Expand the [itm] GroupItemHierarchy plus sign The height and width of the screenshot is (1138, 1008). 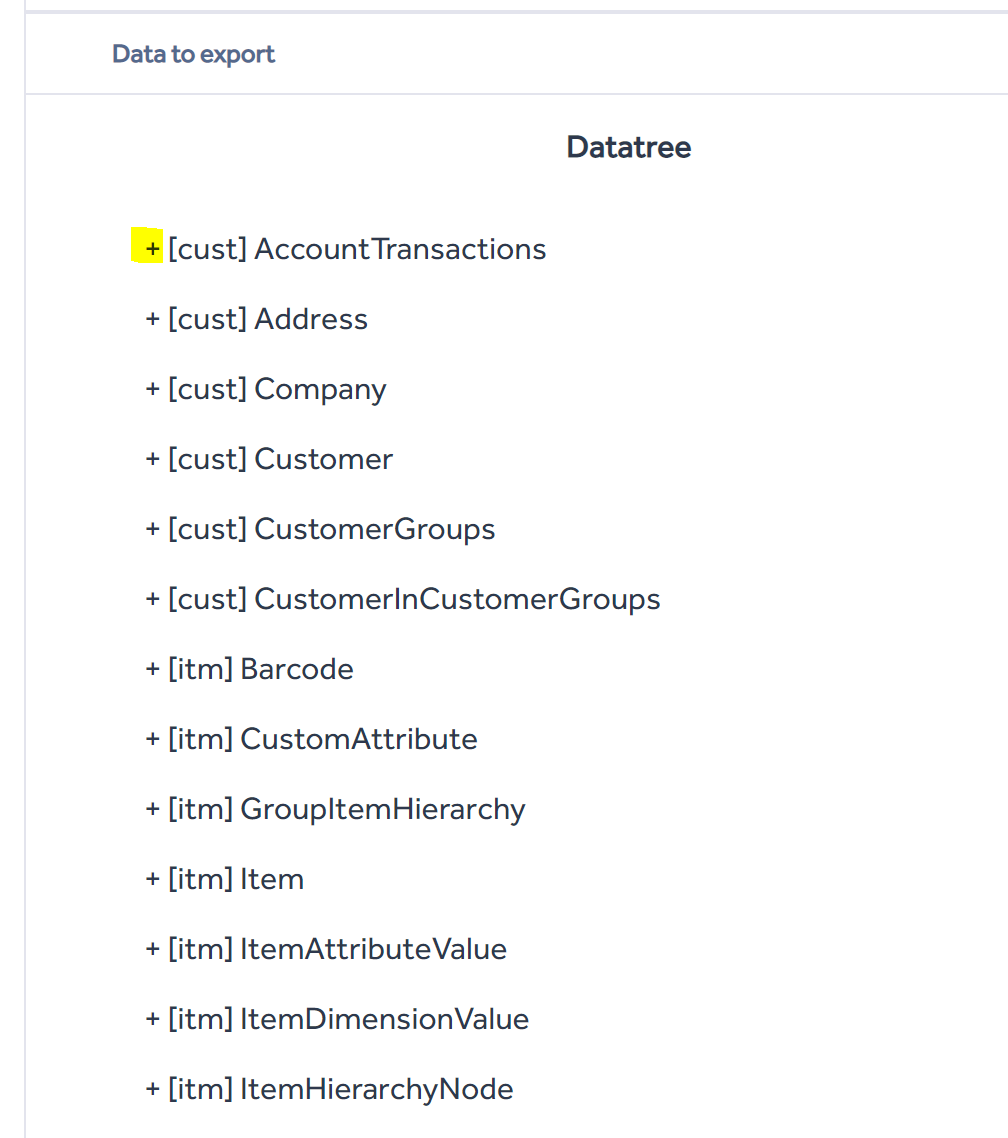tap(152, 809)
